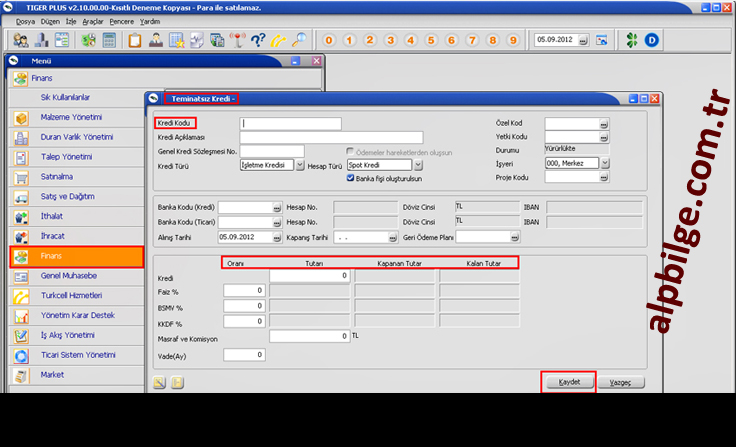Open calendar icon next to toolbar date
Screen dimensions: 736x447
[x=602, y=41]
